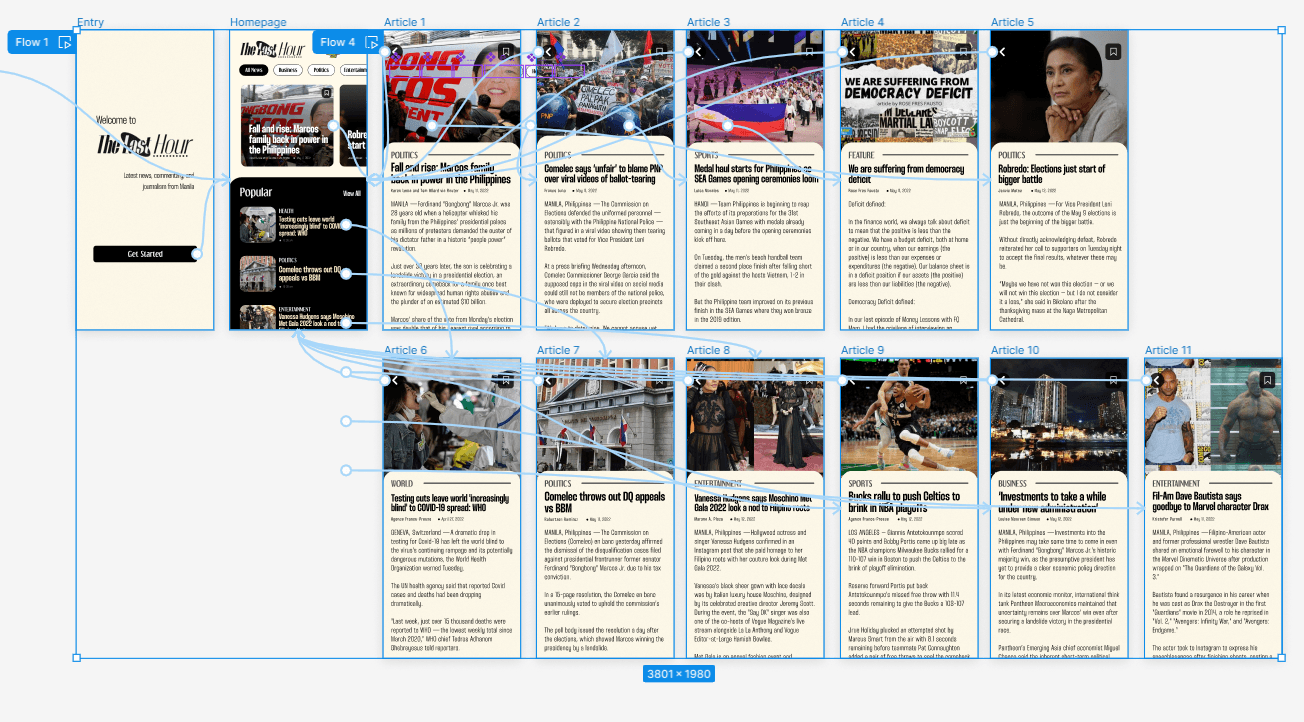Click the Bucks rally headline in Article 9
This screenshot has height=722, width=1304.
pyautogui.click(x=904, y=502)
